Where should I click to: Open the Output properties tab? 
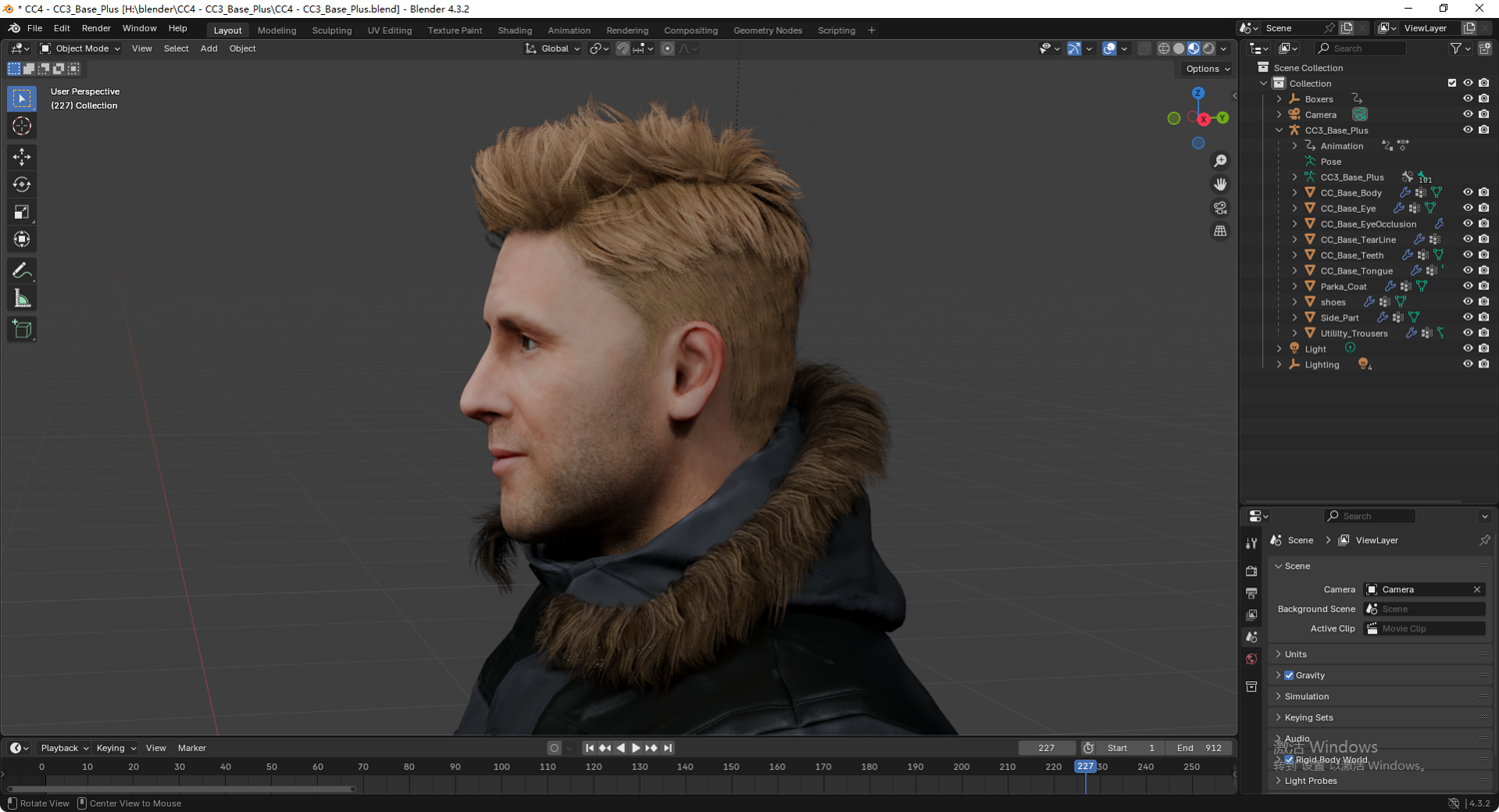[x=1251, y=593]
